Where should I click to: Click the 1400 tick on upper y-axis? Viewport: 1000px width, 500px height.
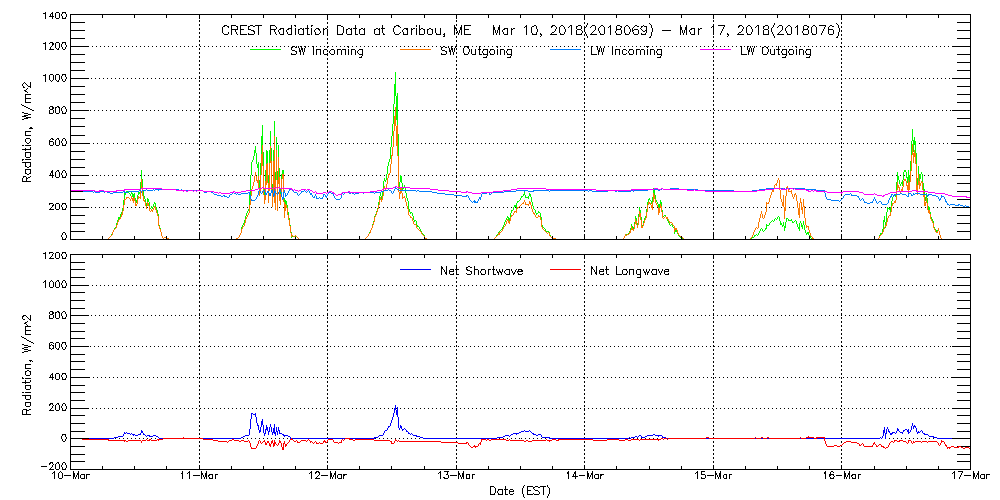click(52, 17)
